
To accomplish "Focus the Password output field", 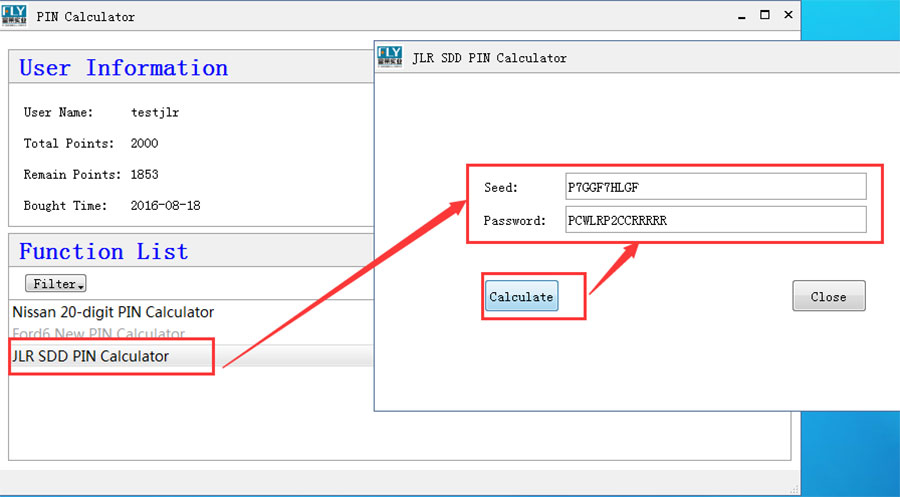I will [x=713, y=220].
